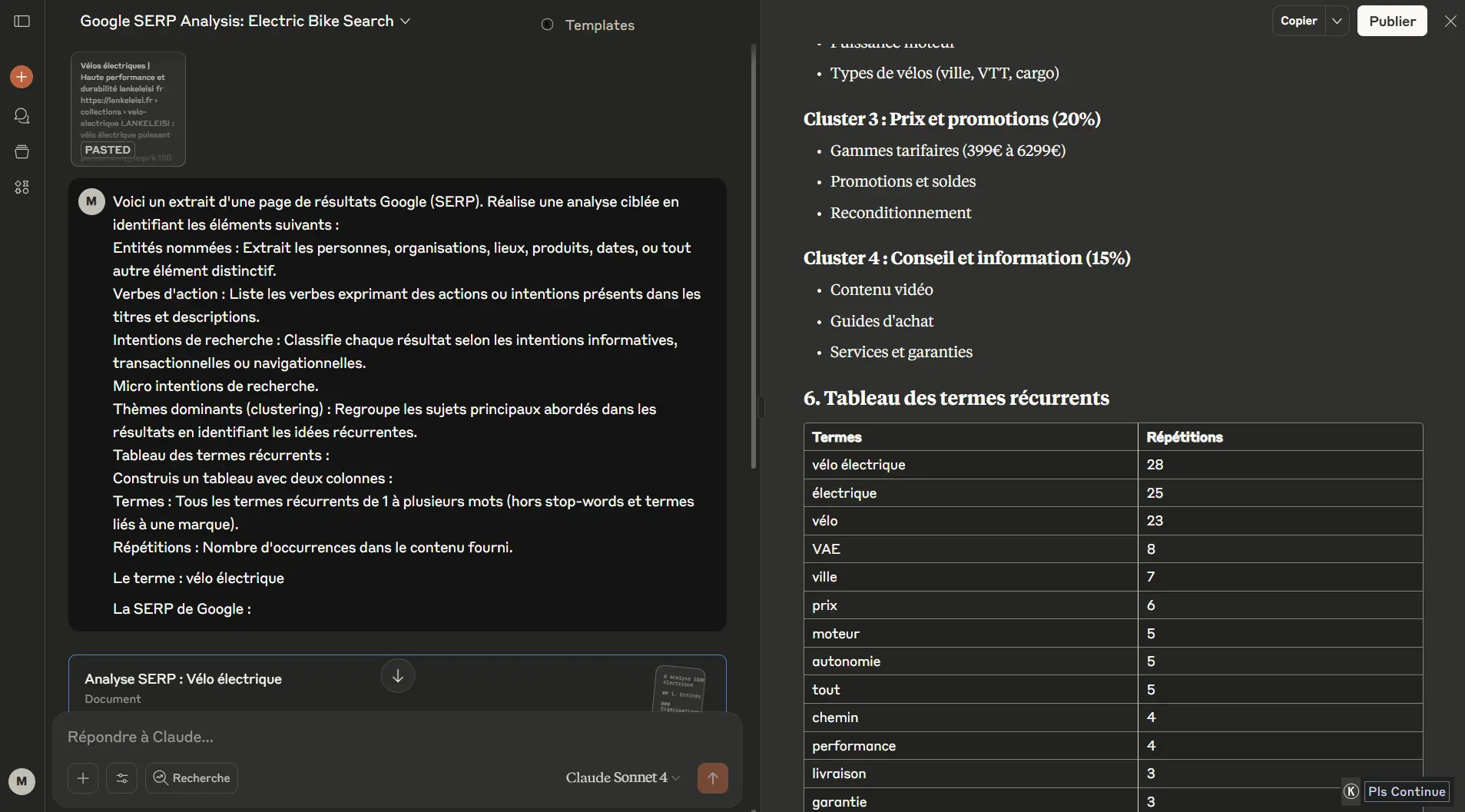Select the Templates radio option
1465x812 pixels.
[548, 25]
